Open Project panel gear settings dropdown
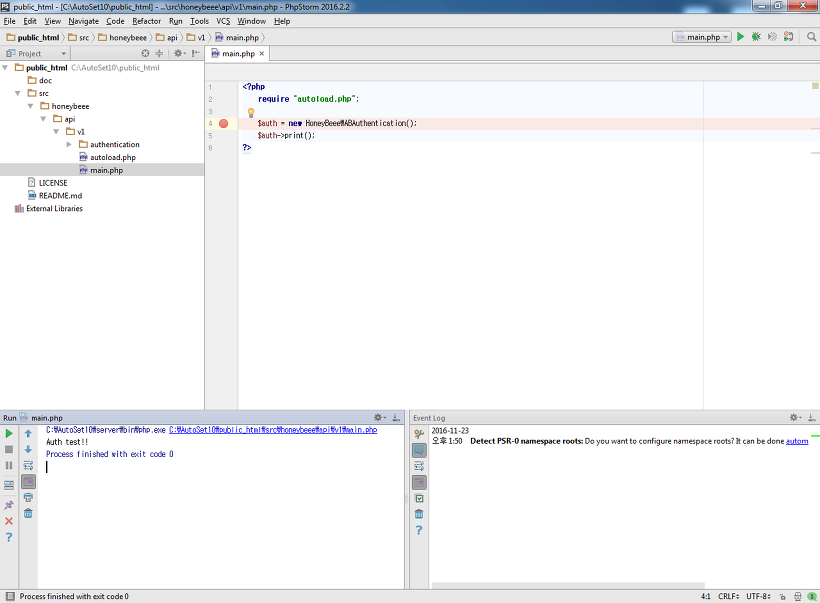The height and width of the screenshot is (603, 820). click(179, 53)
